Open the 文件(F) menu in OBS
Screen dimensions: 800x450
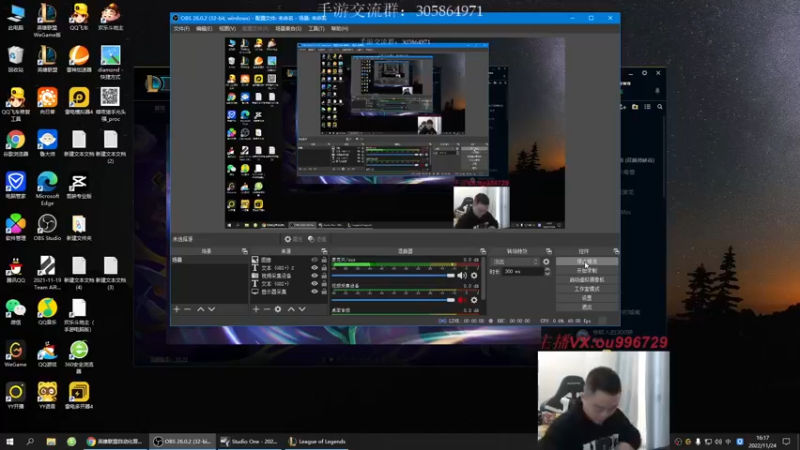pos(181,29)
